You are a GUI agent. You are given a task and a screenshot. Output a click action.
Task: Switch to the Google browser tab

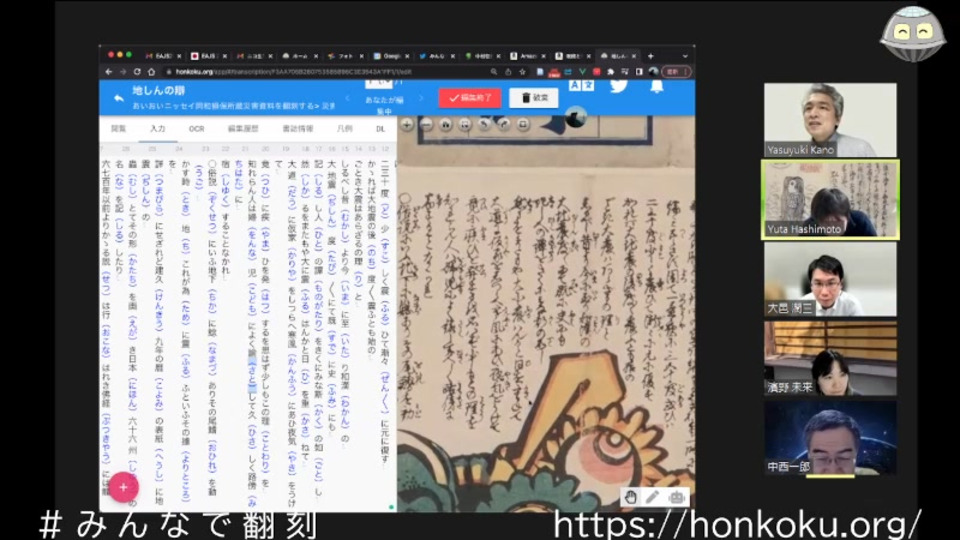(x=391, y=56)
